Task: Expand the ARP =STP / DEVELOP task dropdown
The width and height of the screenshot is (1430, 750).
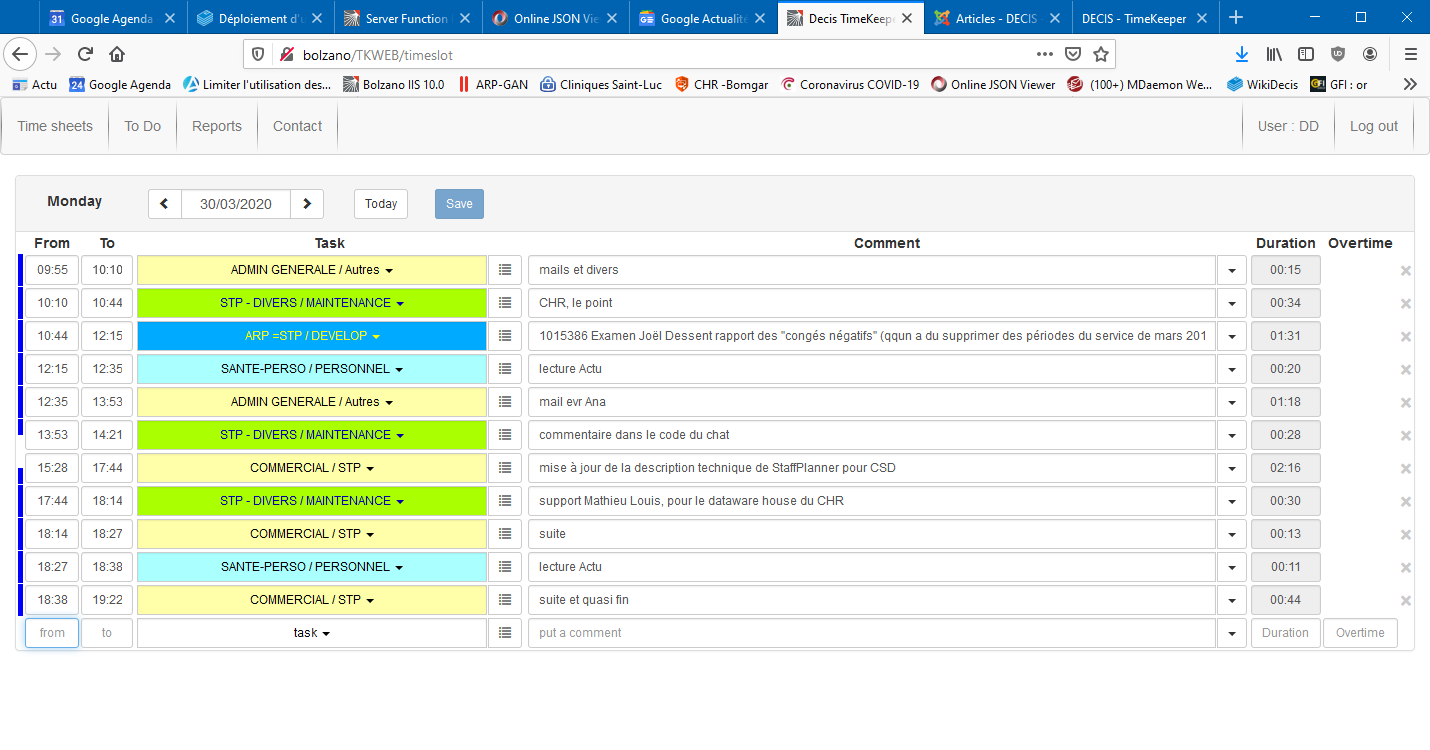Action: tap(312, 336)
